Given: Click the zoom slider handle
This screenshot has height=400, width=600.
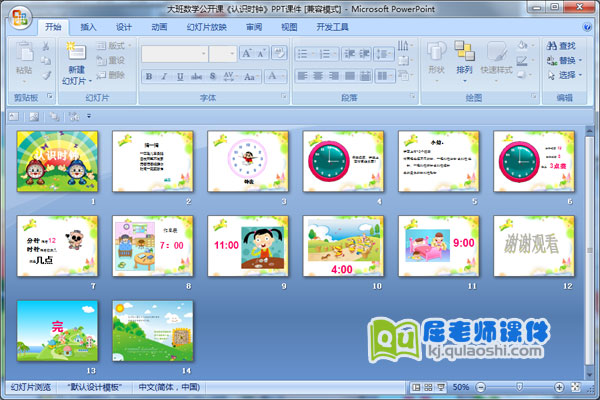Looking at the screenshot, I should (520, 387).
